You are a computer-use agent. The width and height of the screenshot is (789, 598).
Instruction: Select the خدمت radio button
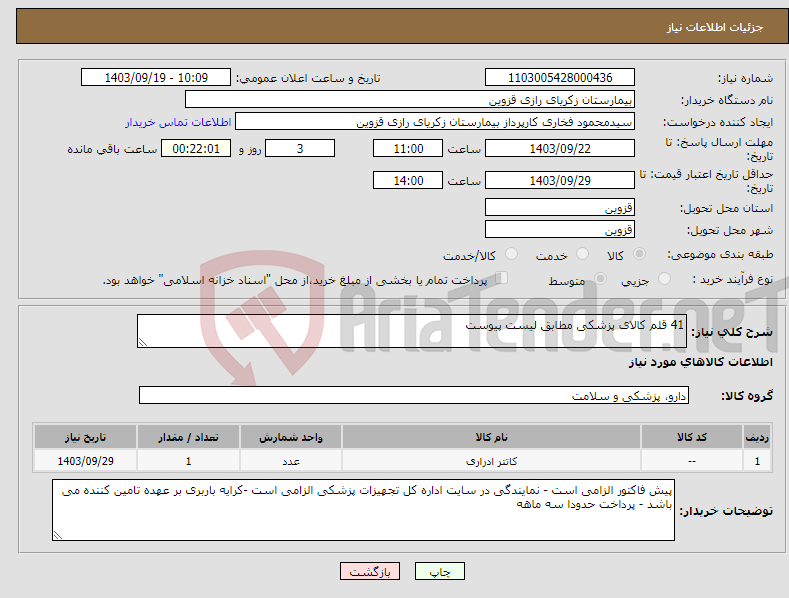[x=582, y=254]
